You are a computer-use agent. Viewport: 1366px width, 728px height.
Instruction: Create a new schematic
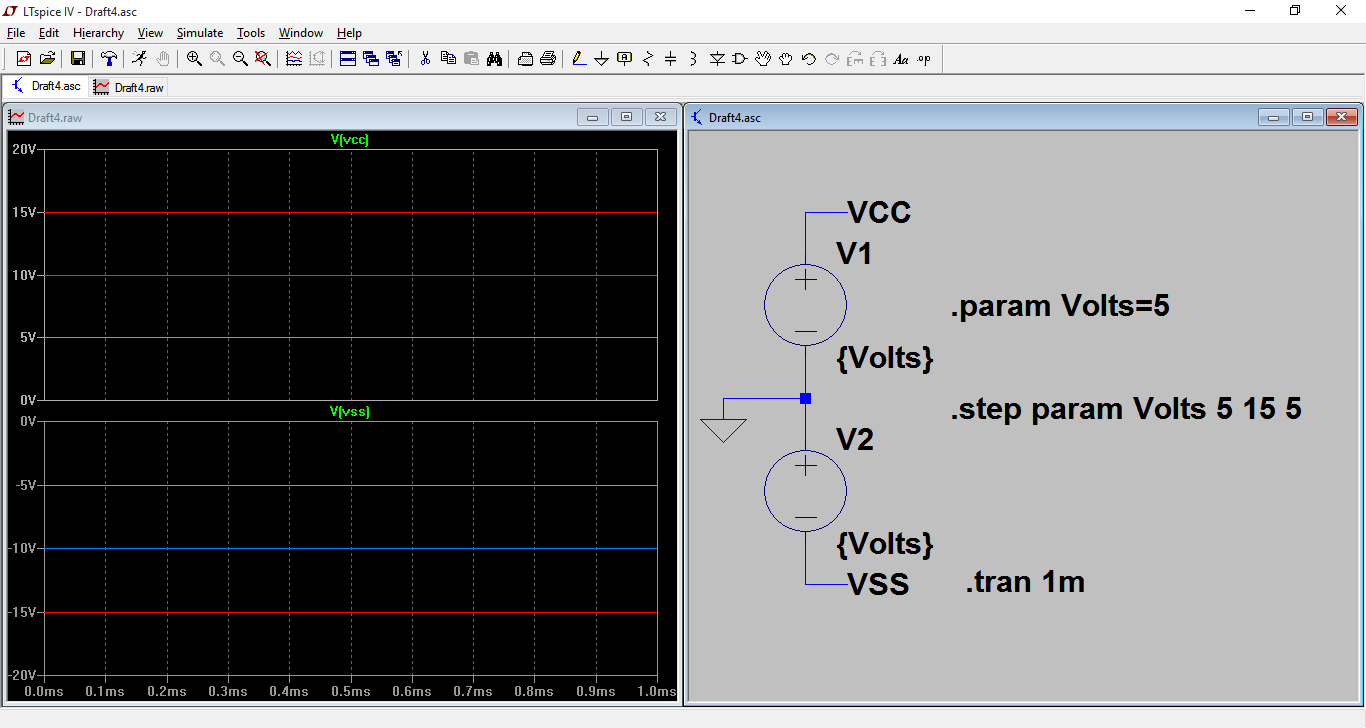point(24,59)
